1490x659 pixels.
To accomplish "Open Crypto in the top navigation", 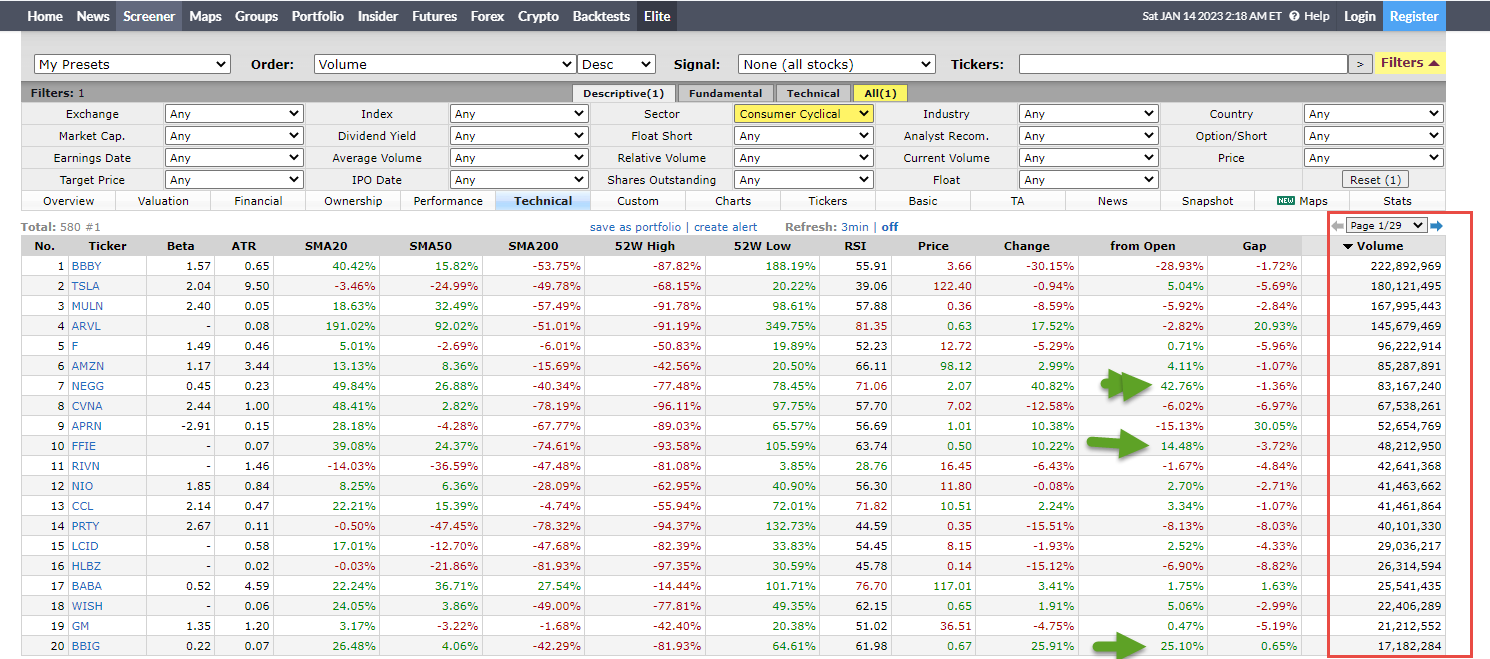I will click(x=538, y=16).
